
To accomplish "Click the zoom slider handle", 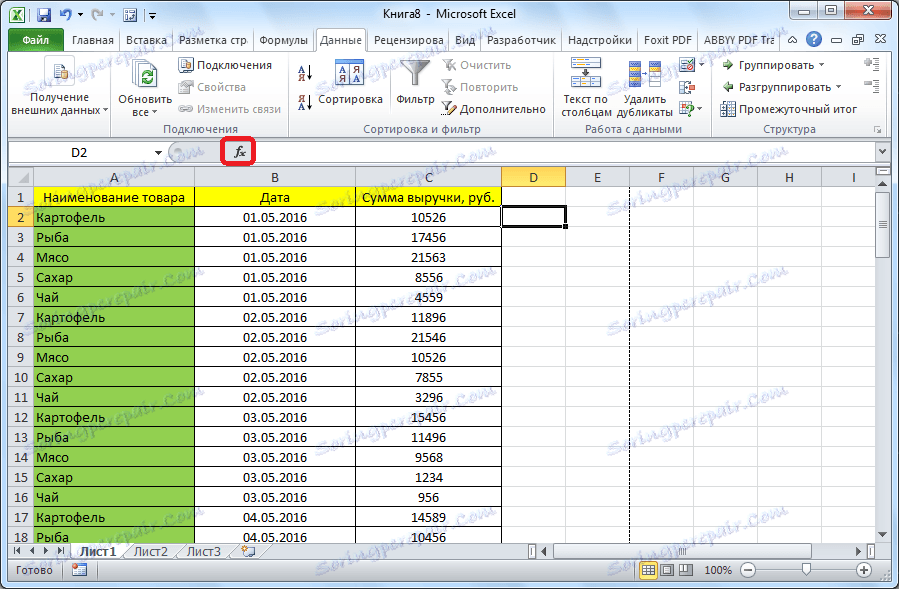I will click(806, 570).
